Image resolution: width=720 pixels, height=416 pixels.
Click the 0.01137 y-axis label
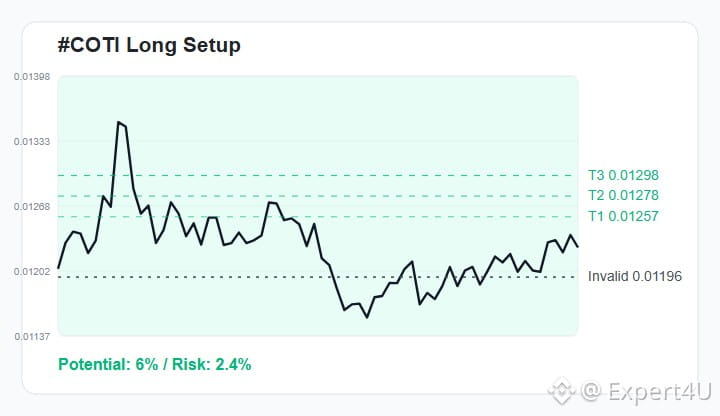tap(32, 337)
